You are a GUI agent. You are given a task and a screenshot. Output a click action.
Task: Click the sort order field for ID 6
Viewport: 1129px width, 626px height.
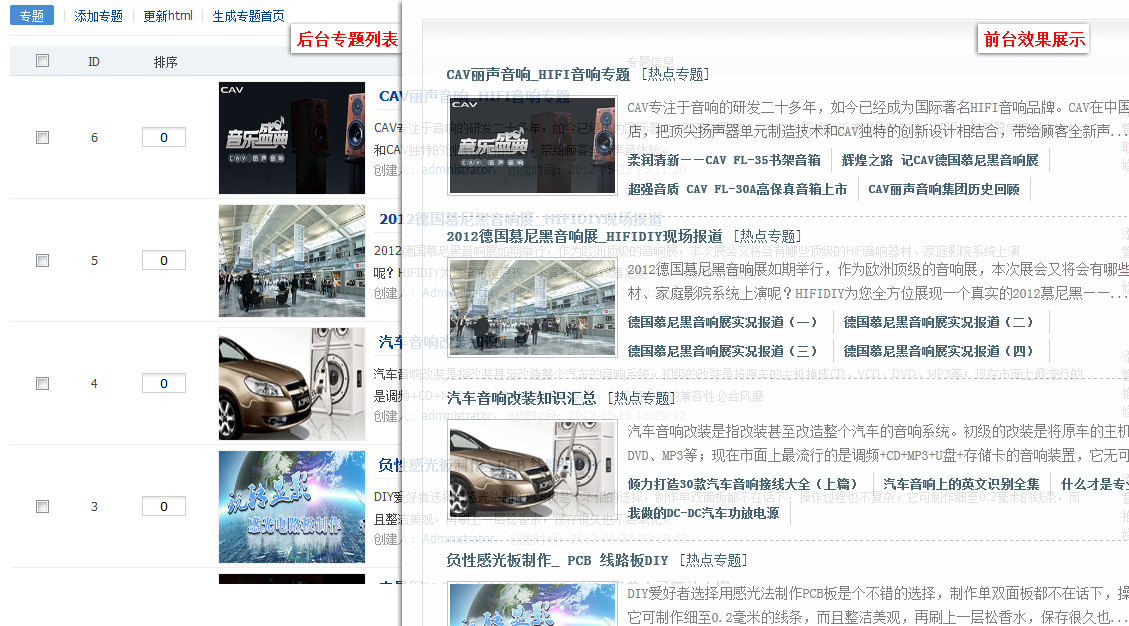click(163, 137)
